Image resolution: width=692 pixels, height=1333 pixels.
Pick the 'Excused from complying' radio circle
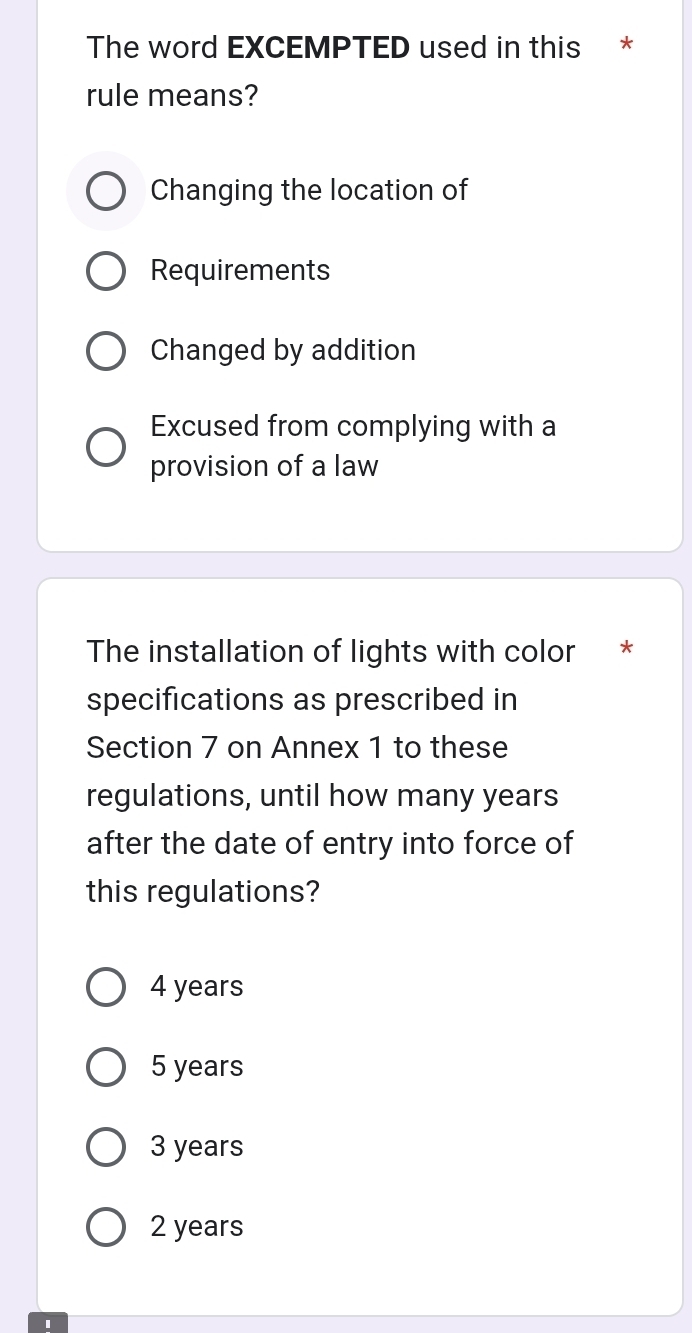(106, 447)
